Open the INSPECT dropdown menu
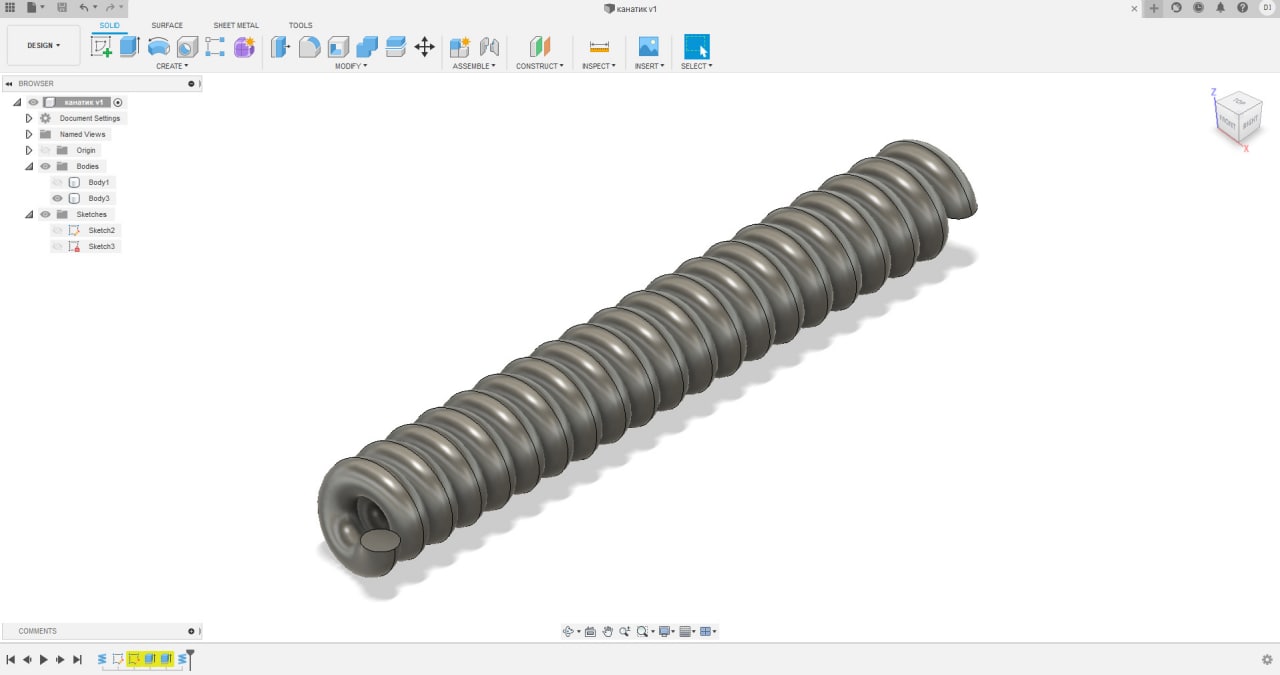This screenshot has height=675, width=1280. click(x=598, y=66)
